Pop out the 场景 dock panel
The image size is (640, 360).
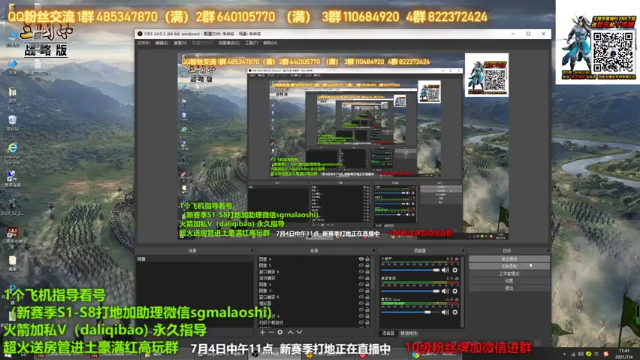(252, 250)
